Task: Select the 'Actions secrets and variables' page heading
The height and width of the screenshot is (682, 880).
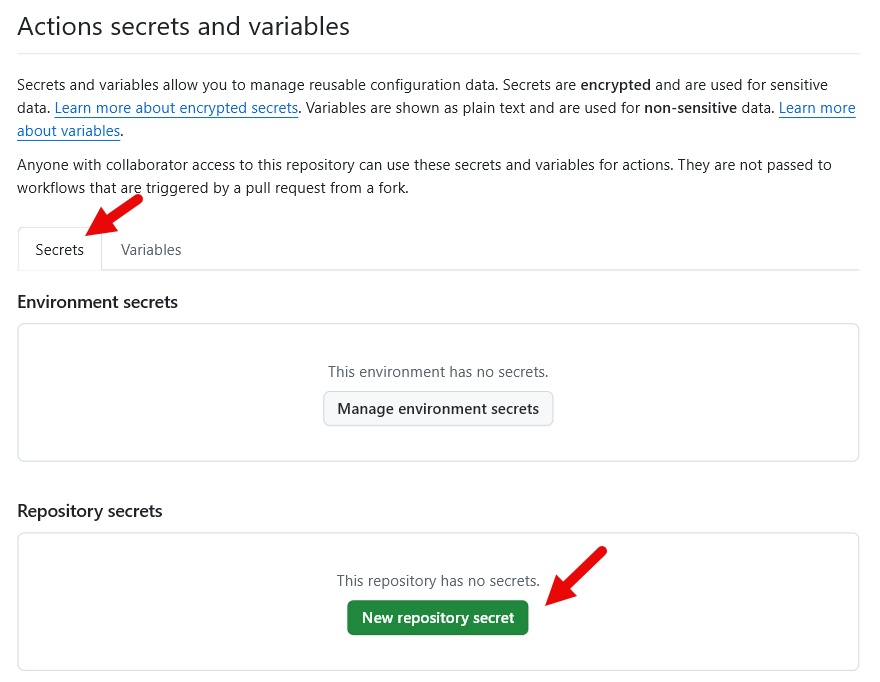Action: 183,26
